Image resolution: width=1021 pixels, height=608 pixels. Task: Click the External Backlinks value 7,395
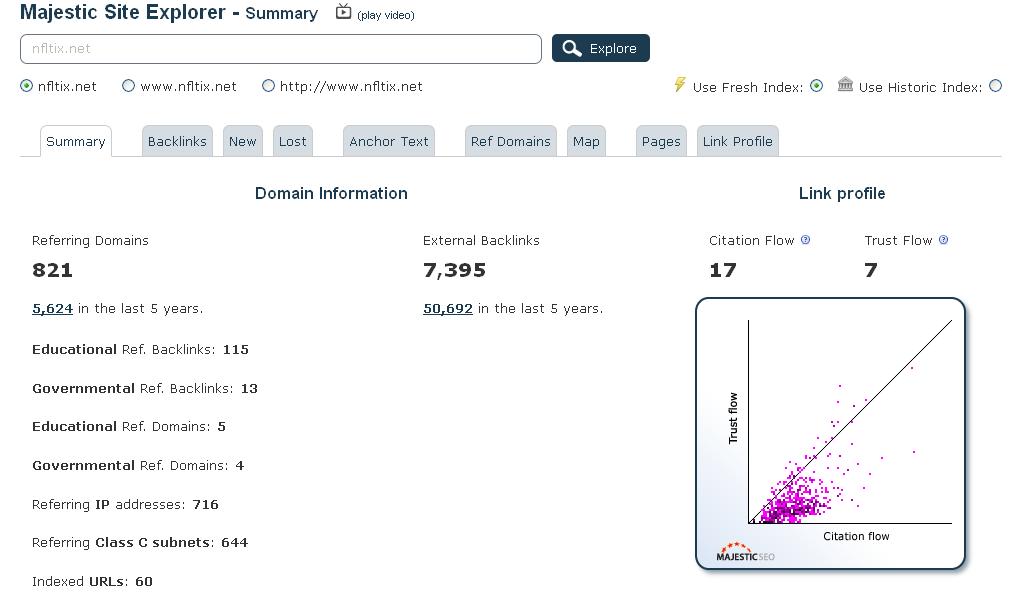[455, 270]
